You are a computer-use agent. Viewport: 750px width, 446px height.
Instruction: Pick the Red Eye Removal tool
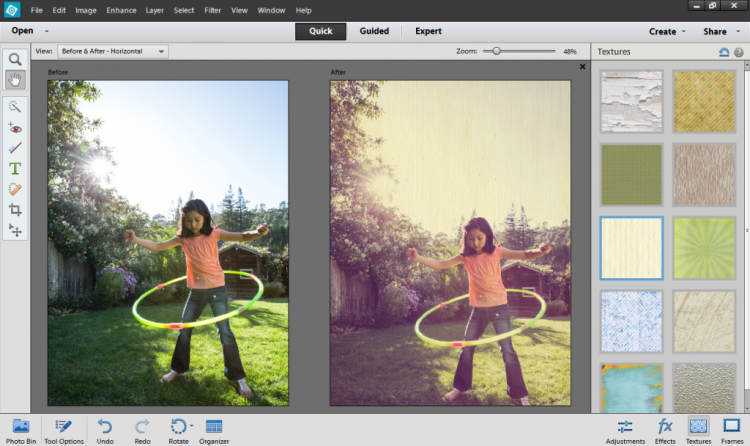click(x=15, y=128)
